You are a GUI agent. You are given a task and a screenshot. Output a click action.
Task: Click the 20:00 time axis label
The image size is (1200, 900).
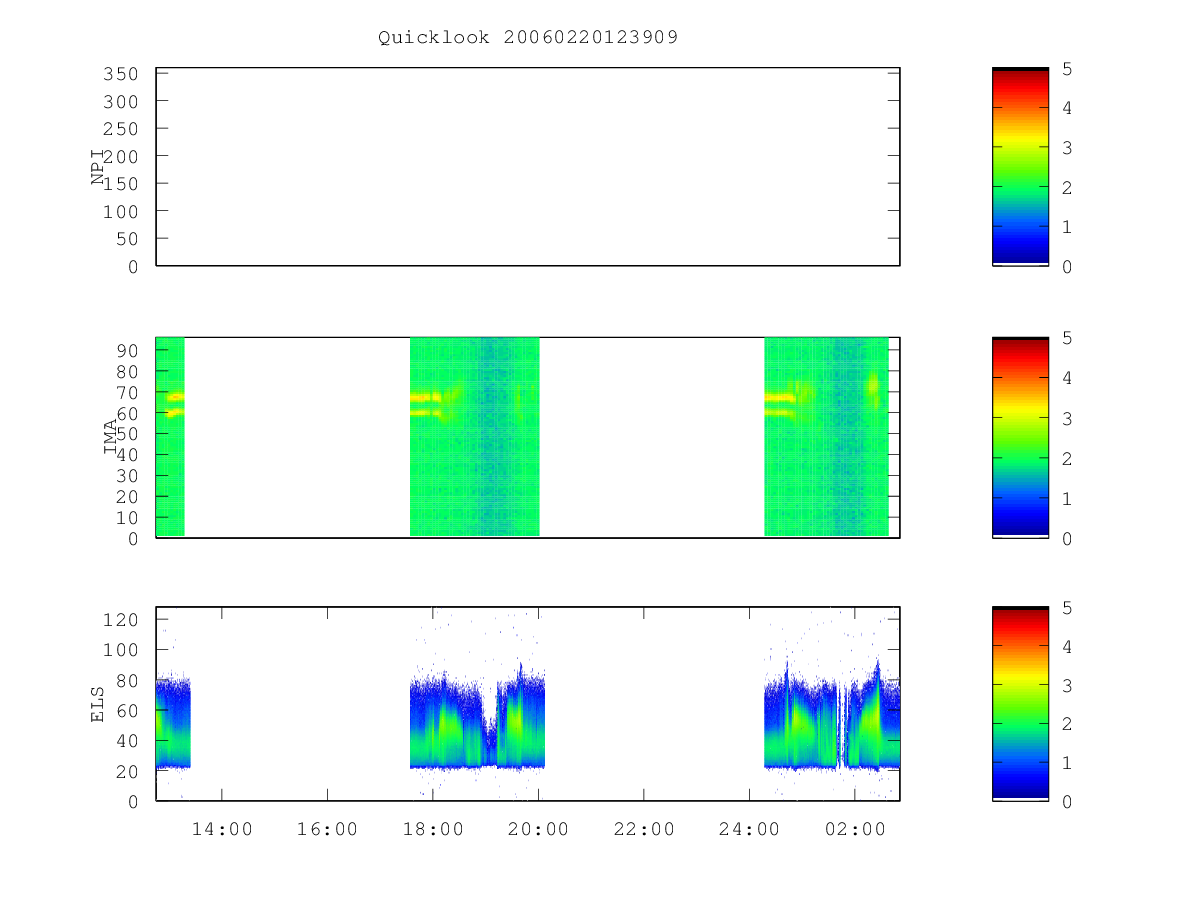[x=539, y=829]
